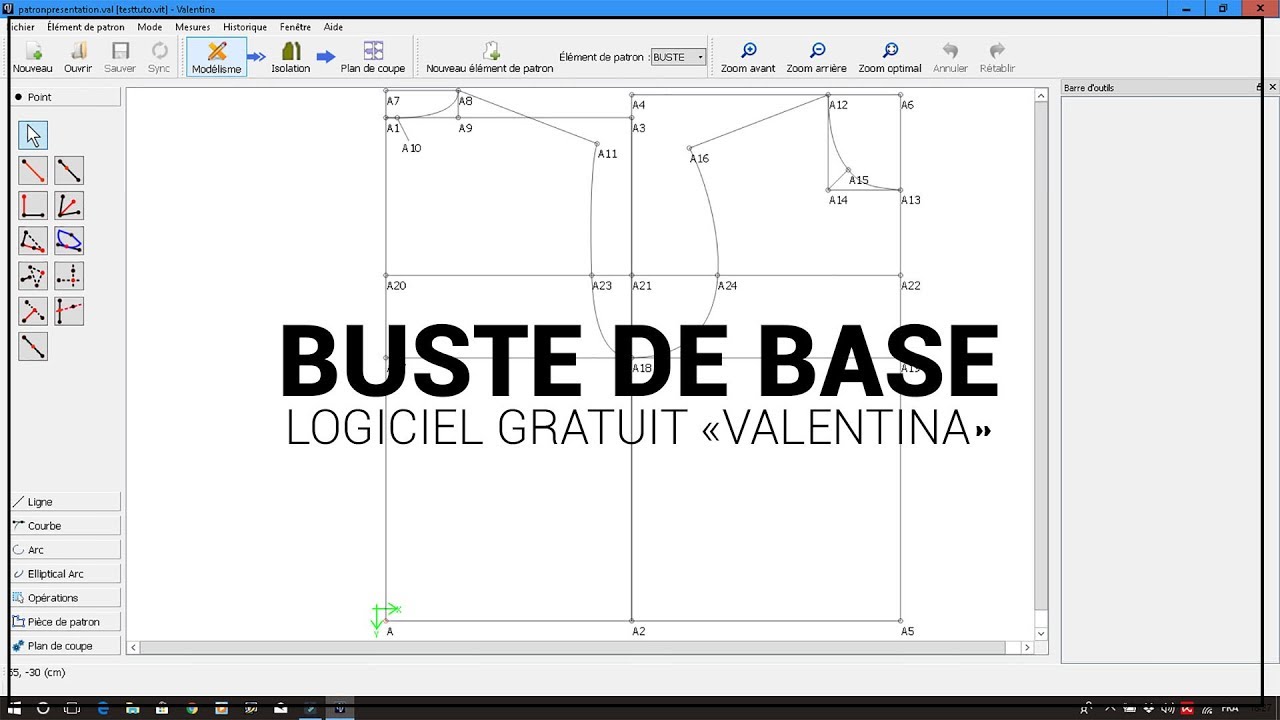Viewport: 1280px width, 720px height.
Task: Select line and axis intersection point tool
Action: [x=69, y=311]
